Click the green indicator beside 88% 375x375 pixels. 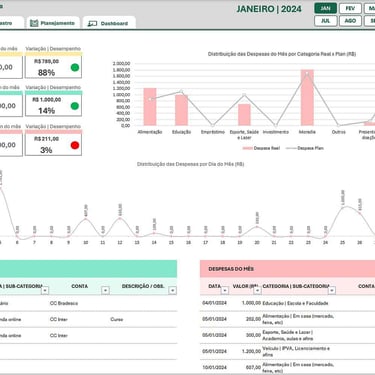coord(75,68)
